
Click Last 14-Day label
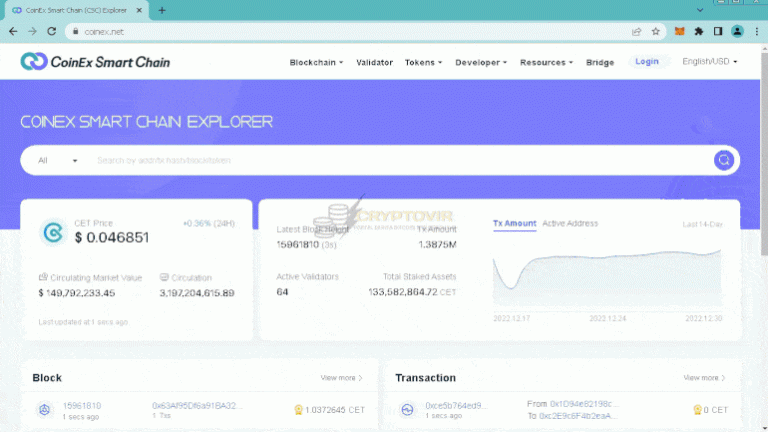click(702, 224)
